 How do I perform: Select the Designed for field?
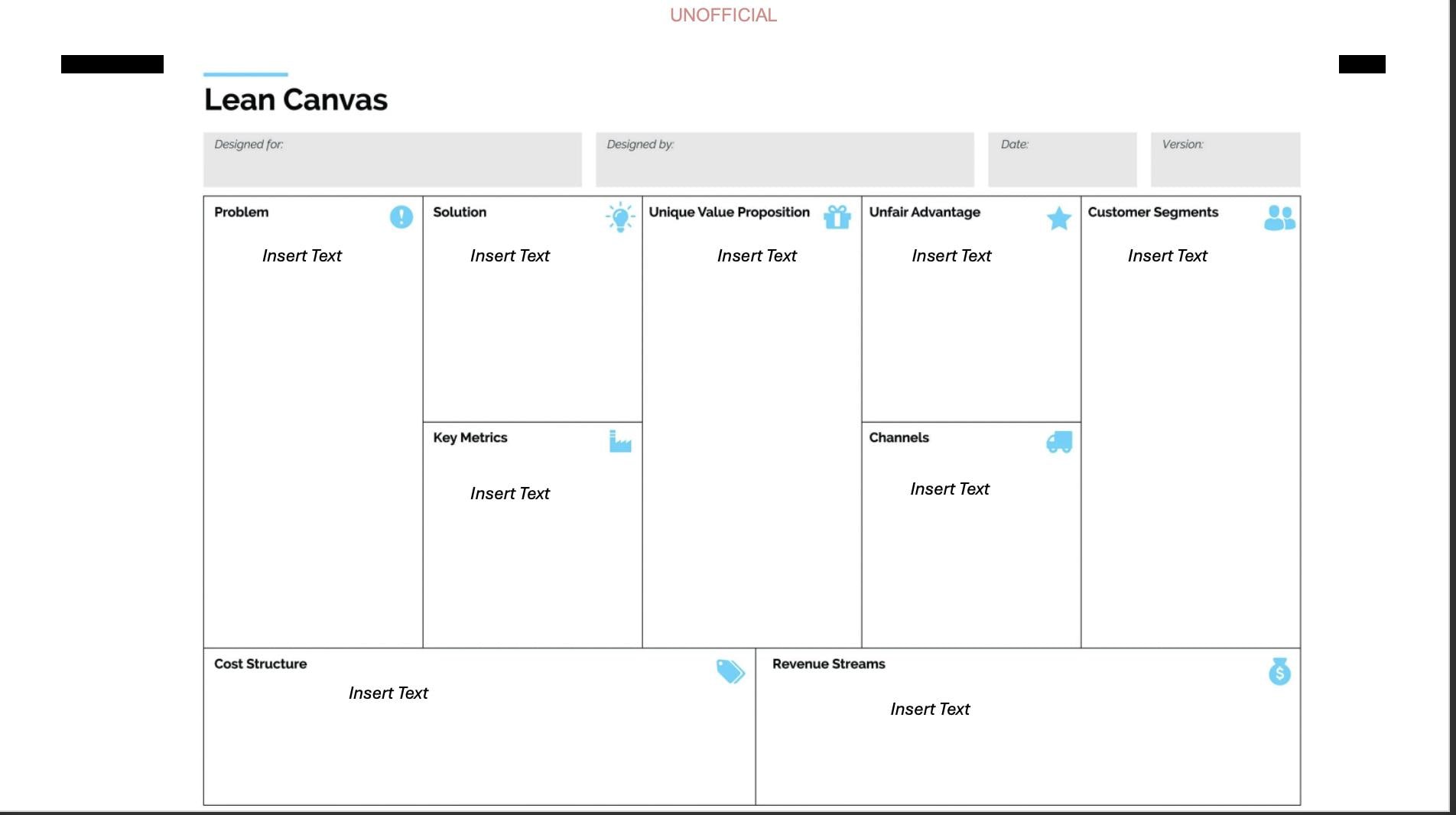click(x=392, y=160)
